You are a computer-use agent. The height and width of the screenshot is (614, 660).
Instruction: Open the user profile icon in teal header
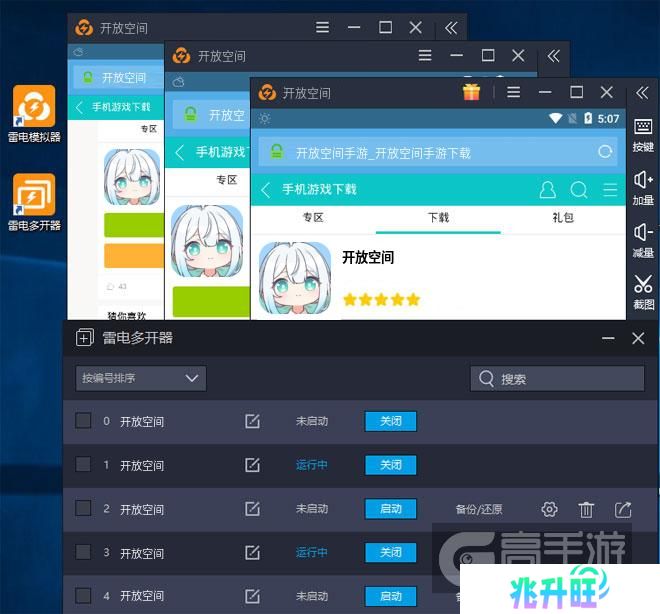[x=547, y=190]
